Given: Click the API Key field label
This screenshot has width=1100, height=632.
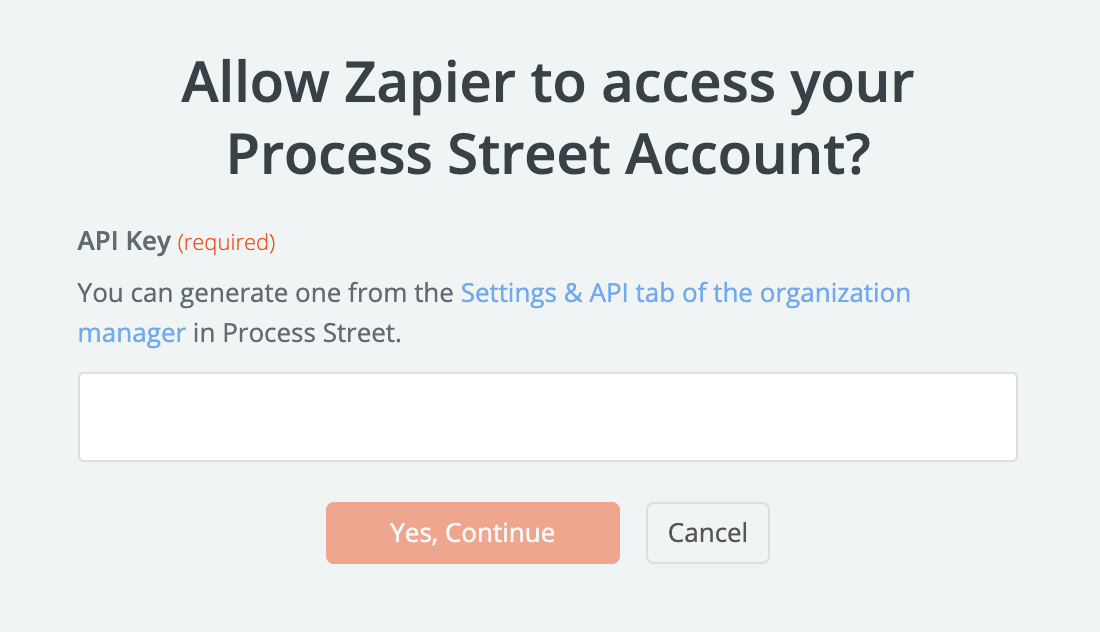Looking at the screenshot, I should pyautogui.click(x=124, y=242).
